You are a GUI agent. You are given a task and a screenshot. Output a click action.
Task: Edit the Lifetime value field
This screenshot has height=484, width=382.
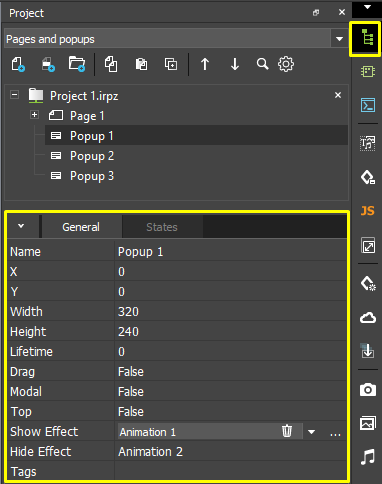click(x=231, y=352)
